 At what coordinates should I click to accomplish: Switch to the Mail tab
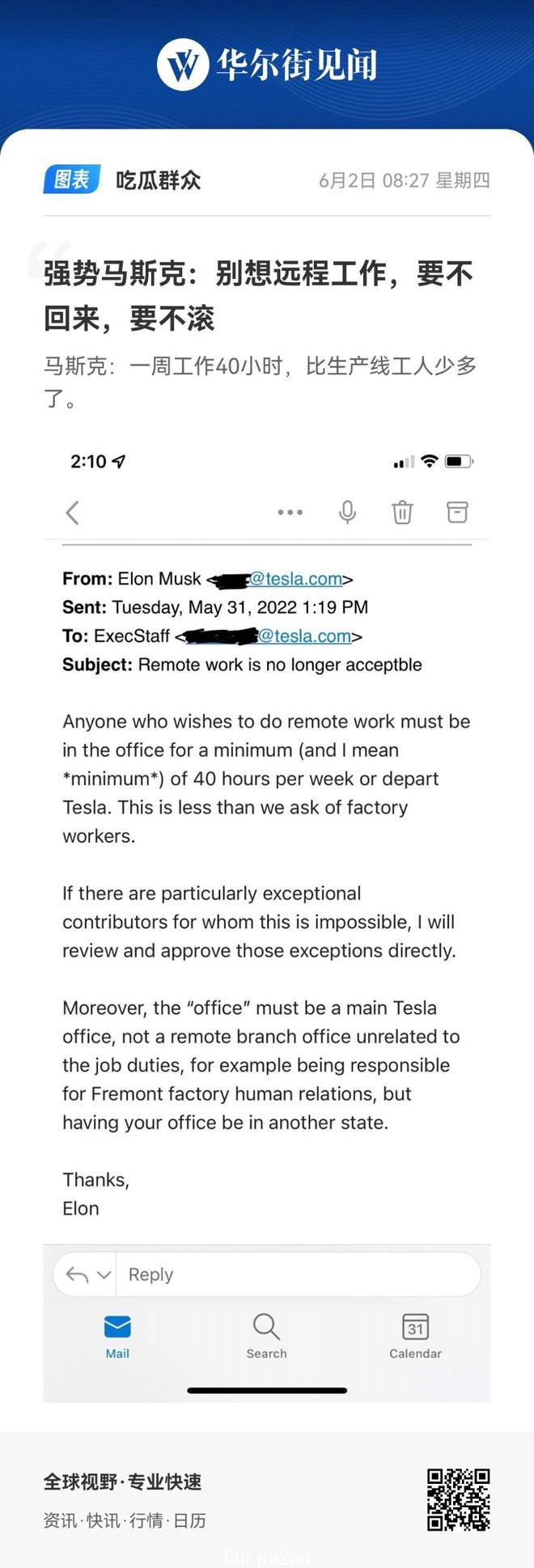(x=117, y=1337)
